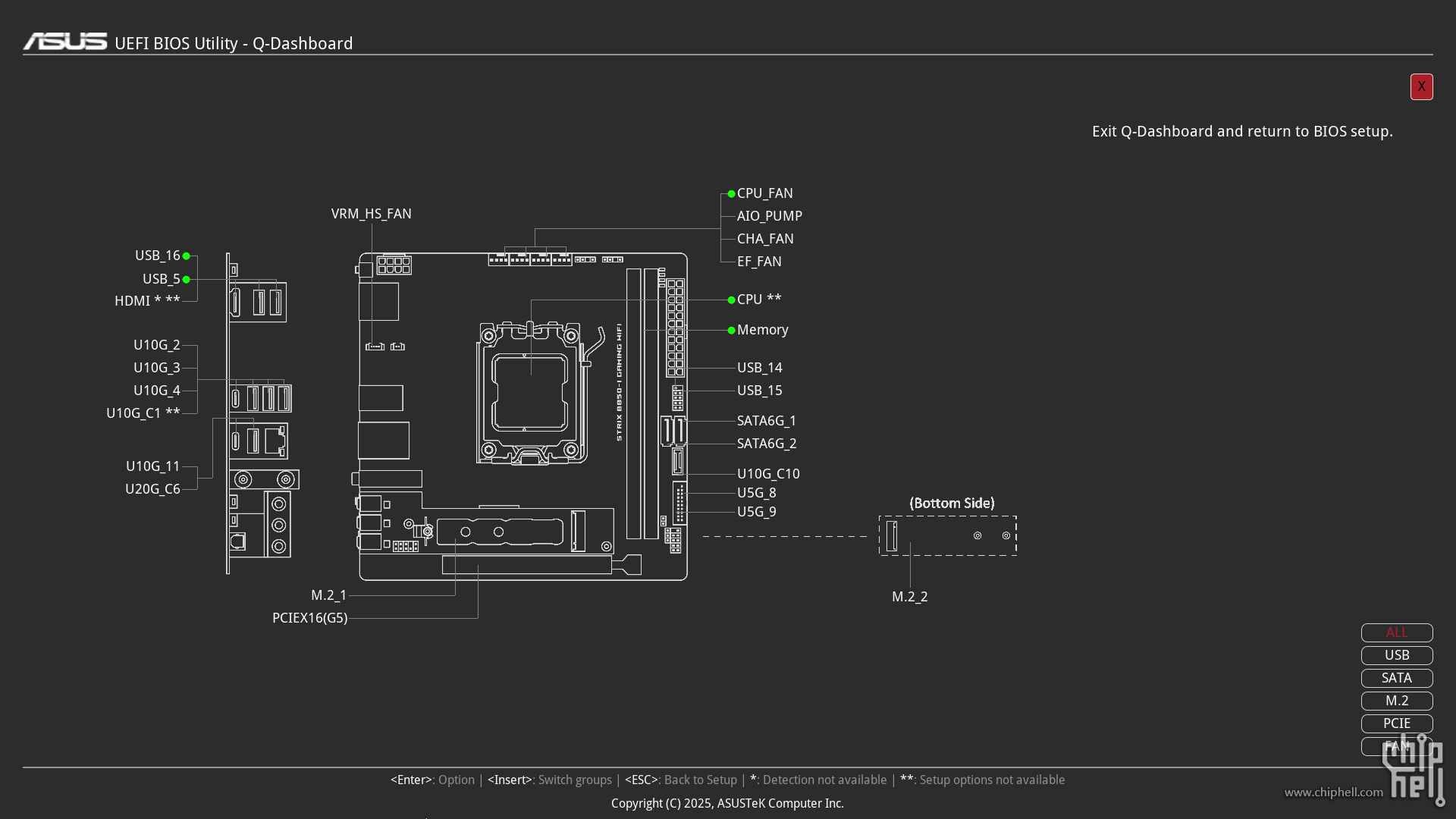The height and width of the screenshot is (819, 1456).
Task: Click the WiFi antenna connectors on rear I/O
Action: point(264,479)
